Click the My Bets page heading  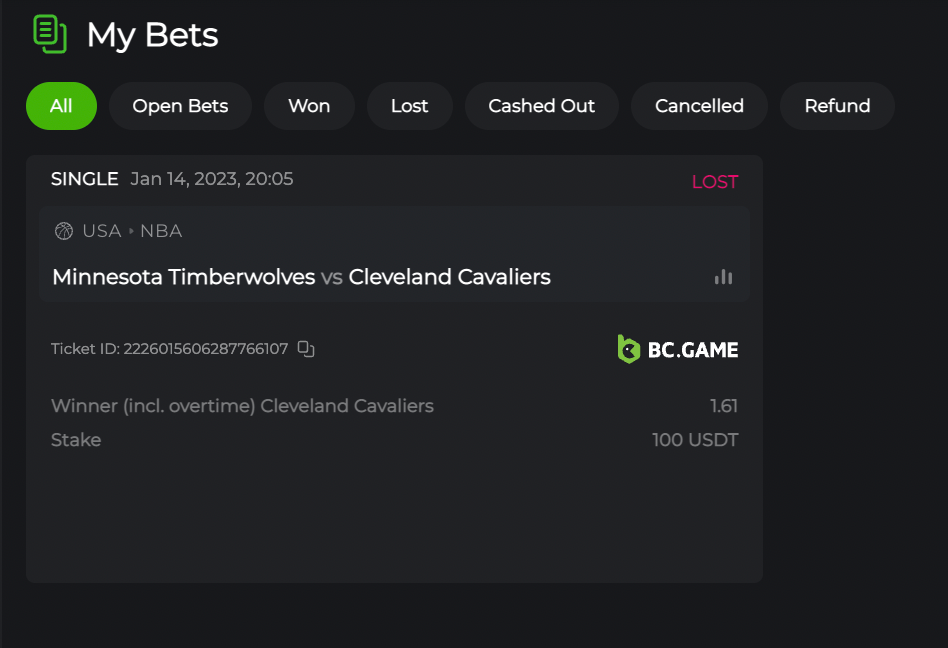pyautogui.click(x=152, y=35)
